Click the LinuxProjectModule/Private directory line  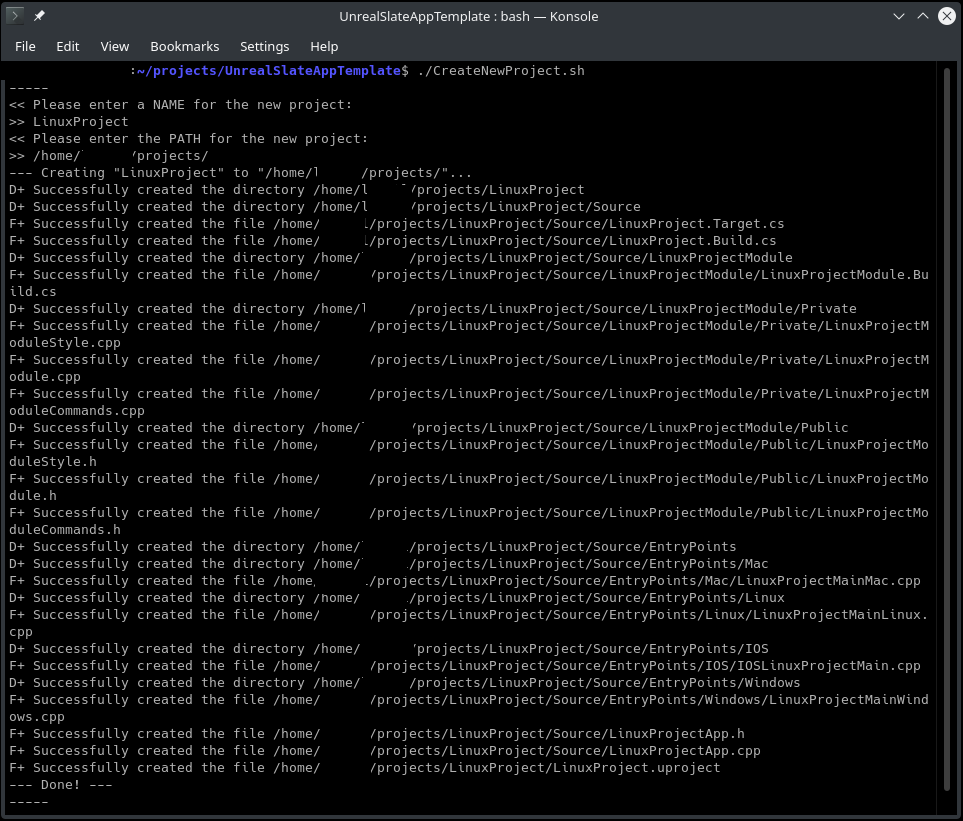433,309
